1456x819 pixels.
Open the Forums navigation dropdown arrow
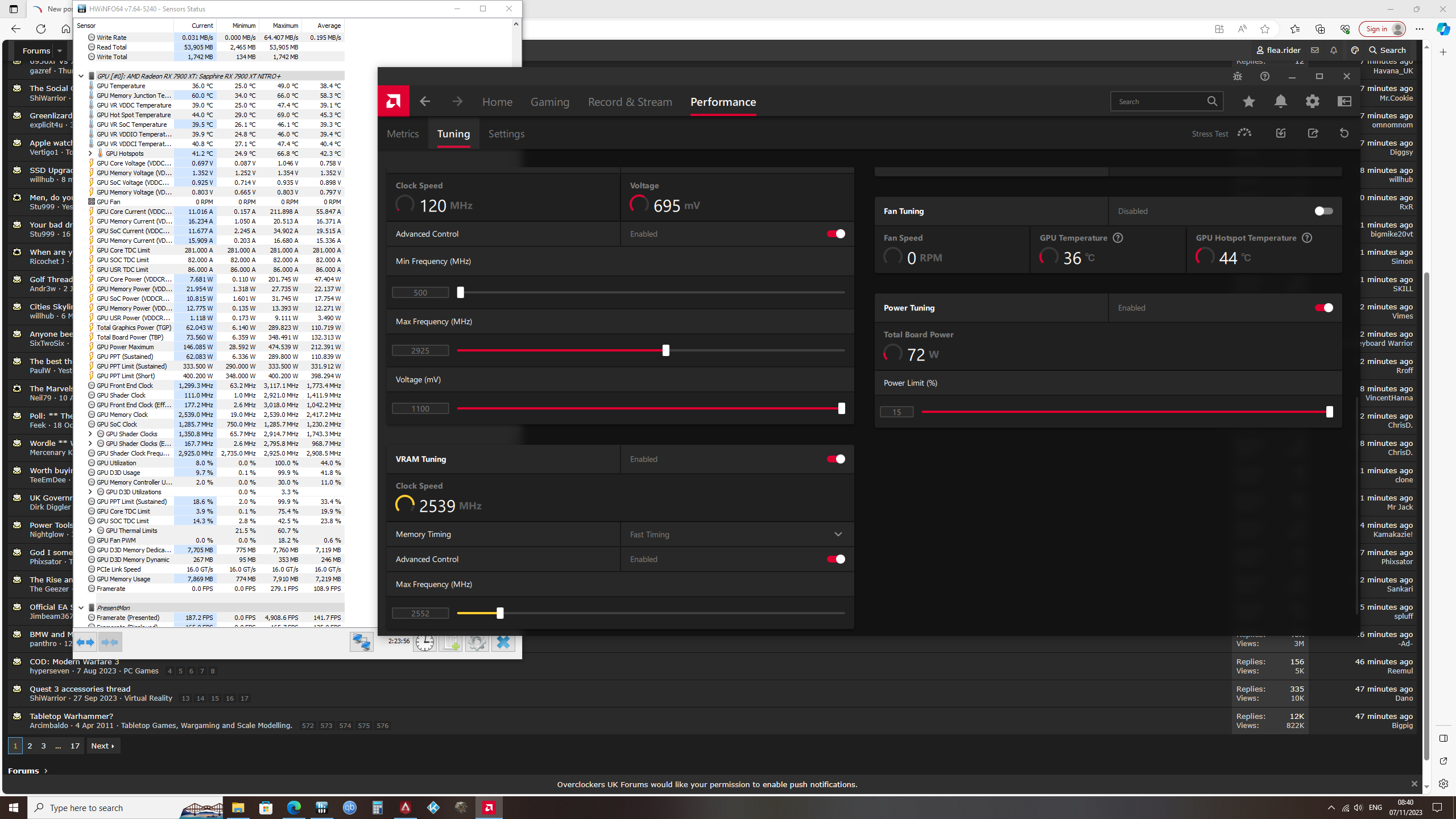click(x=59, y=51)
